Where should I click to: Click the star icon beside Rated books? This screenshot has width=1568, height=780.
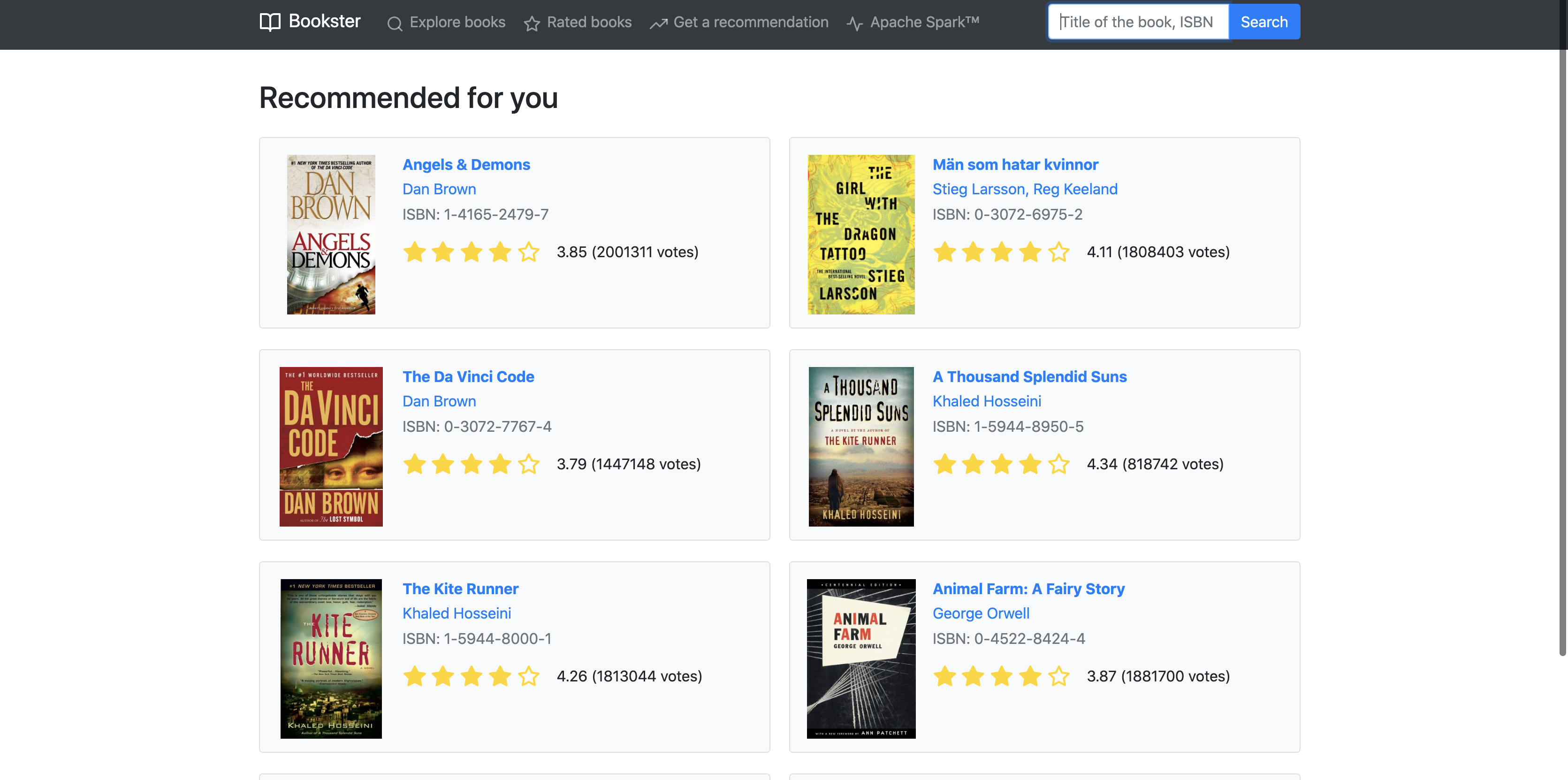532,23
